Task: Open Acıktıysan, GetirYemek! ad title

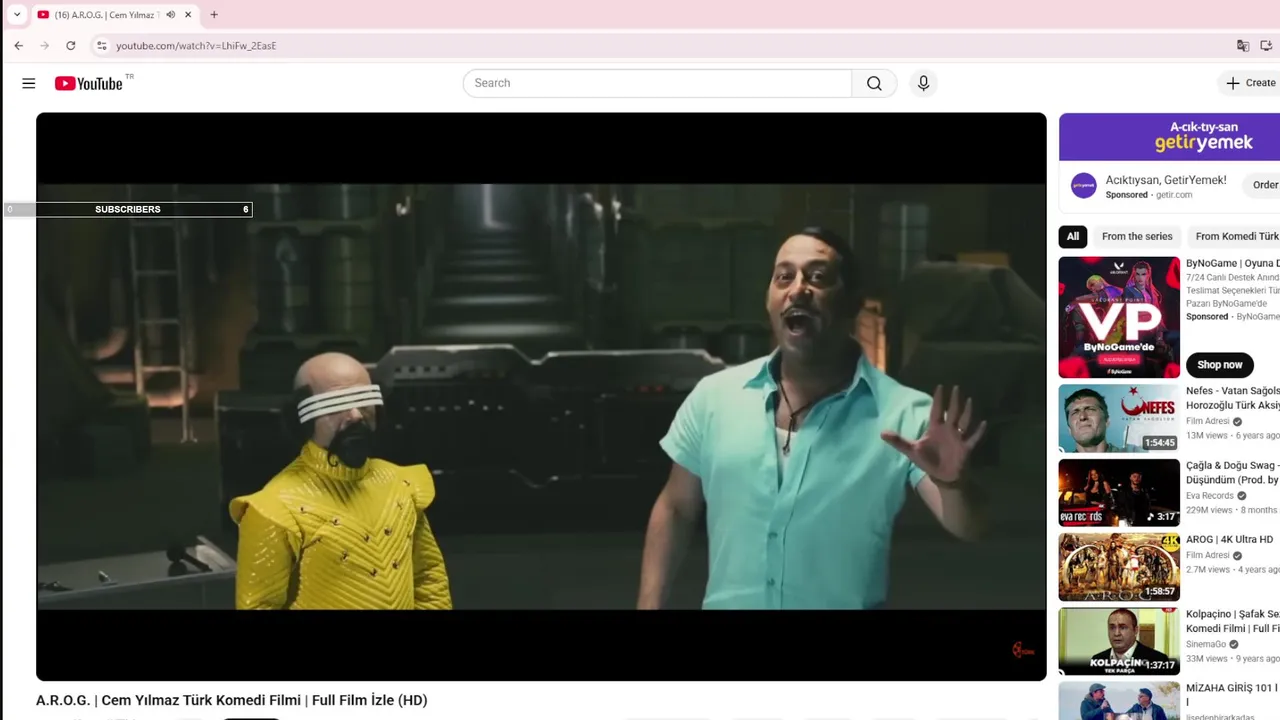Action: pos(1166,180)
